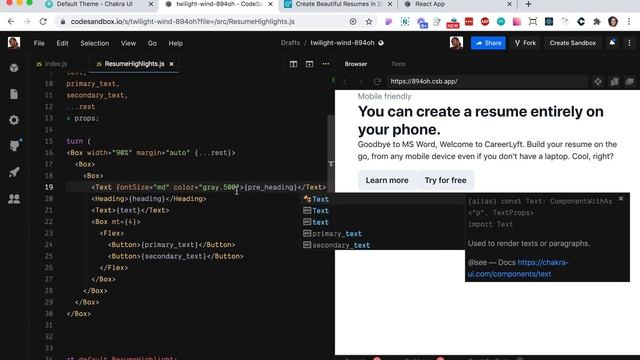Click line 20 Heading code line
Viewport: 640px width, 360px height.
(149, 199)
